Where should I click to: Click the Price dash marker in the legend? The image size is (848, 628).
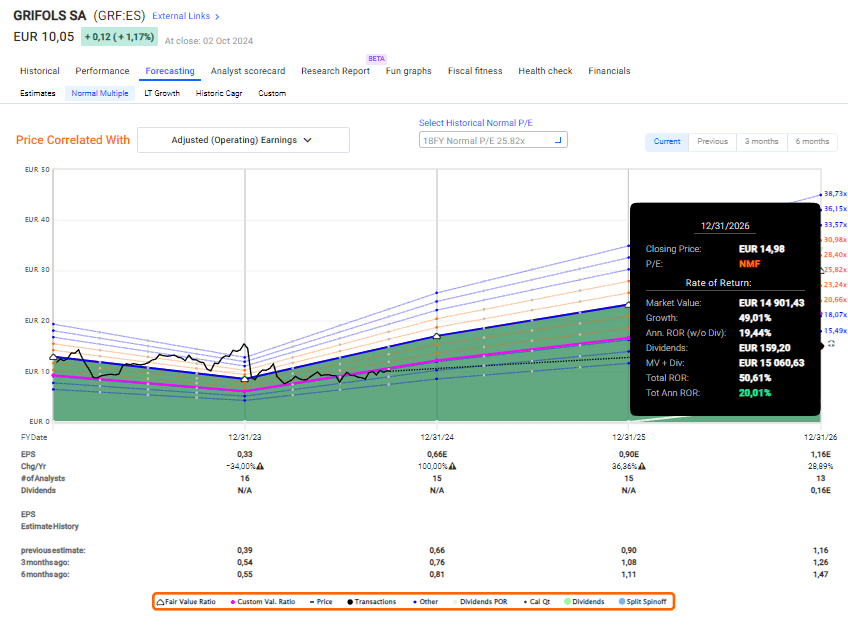310,601
